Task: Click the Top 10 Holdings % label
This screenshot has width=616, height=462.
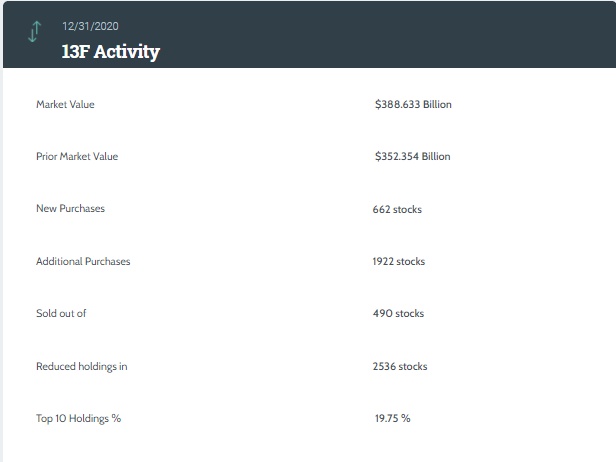Action: pos(78,419)
